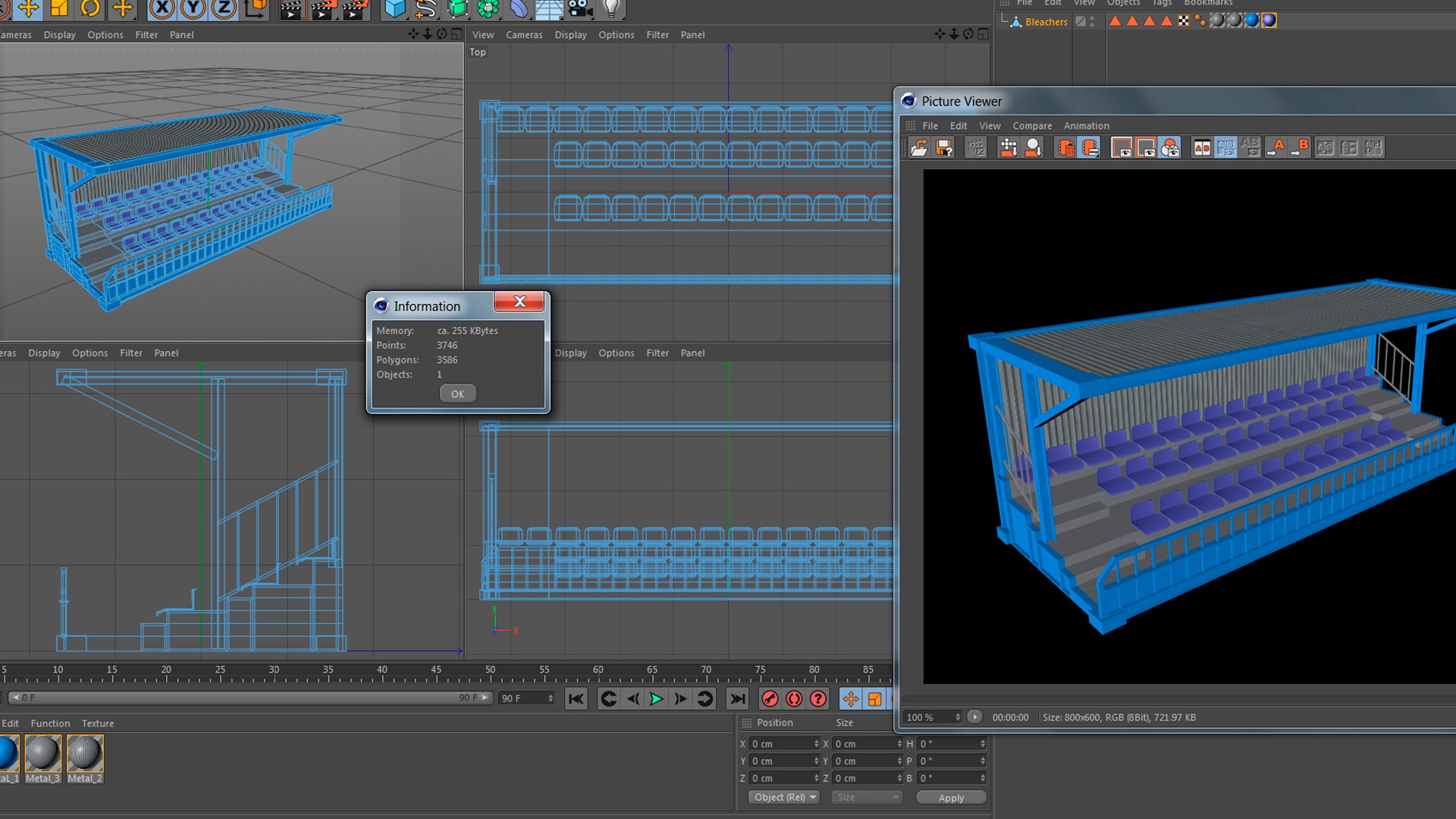Open the Floor environment icon
Viewport: 1456px width, 819px height.
[549, 9]
